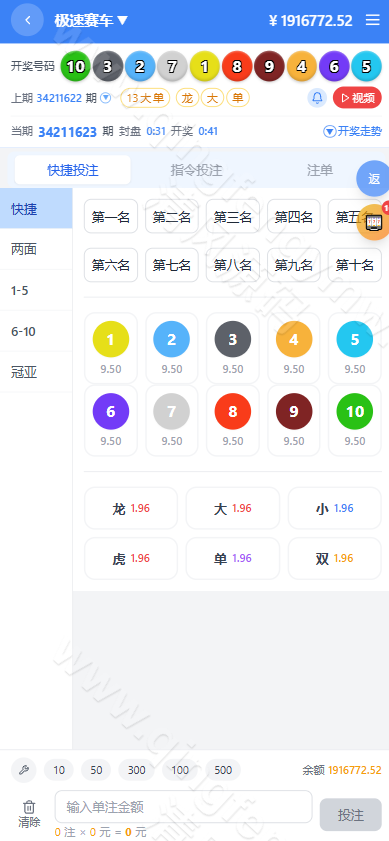Click the 龙 result tag
This screenshot has height=841, width=389.
click(187, 98)
